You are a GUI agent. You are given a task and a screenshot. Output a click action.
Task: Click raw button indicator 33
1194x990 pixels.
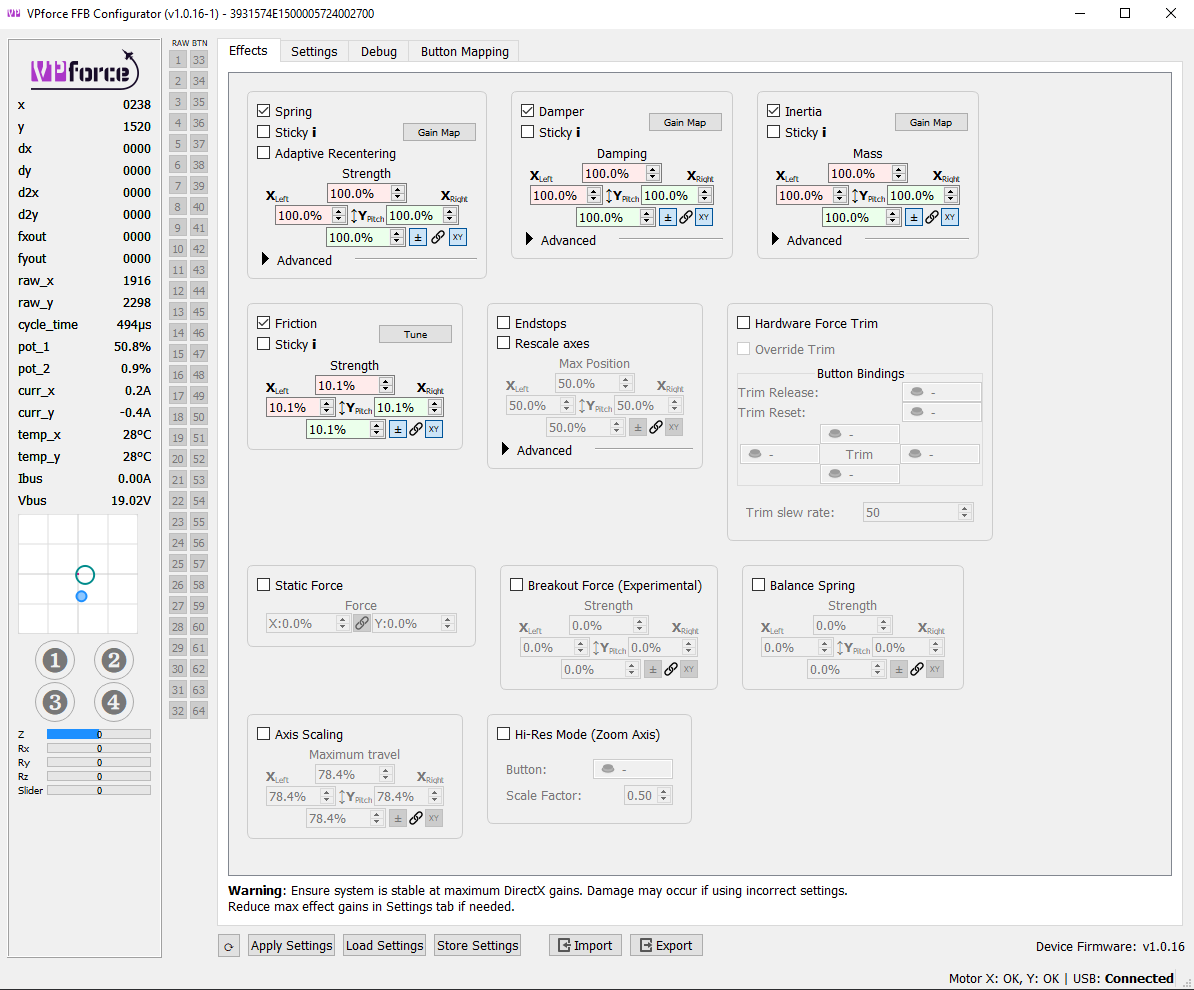[x=199, y=59]
